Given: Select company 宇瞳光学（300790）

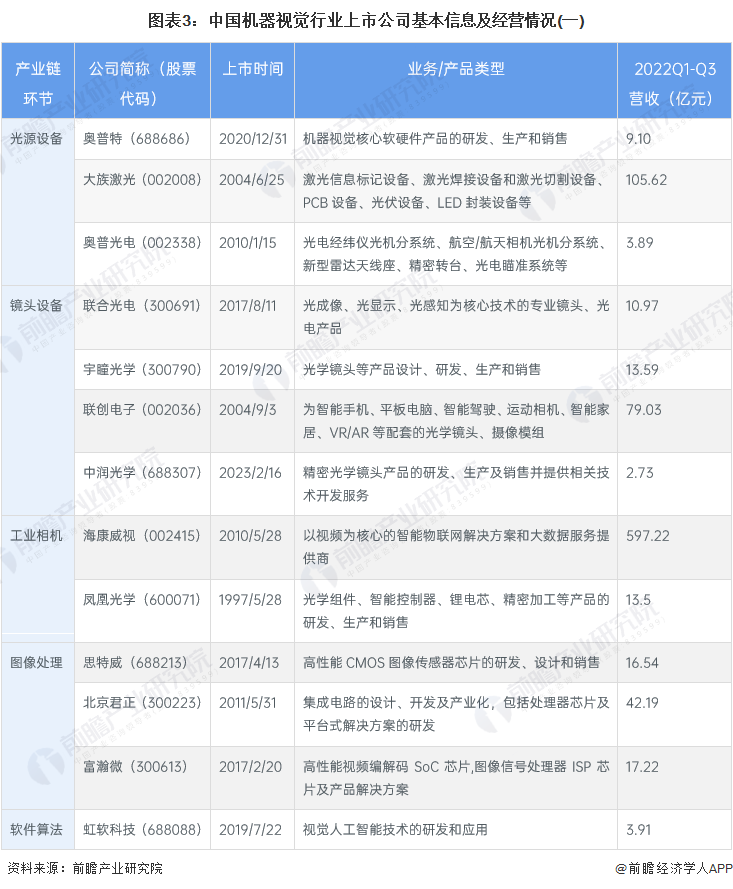Looking at the screenshot, I should tap(142, 370).
